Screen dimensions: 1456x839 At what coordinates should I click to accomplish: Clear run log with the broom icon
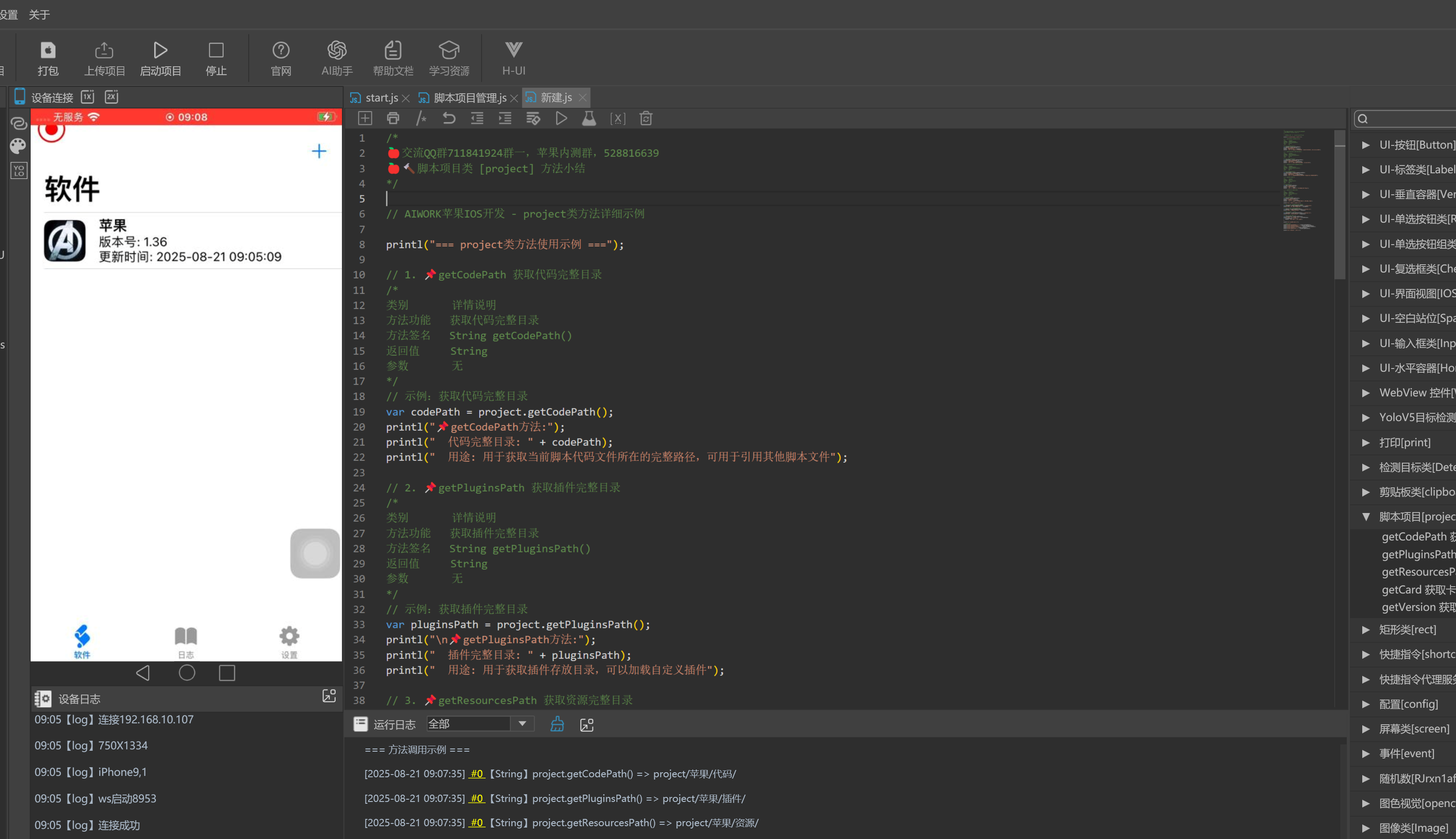(557, 724)
